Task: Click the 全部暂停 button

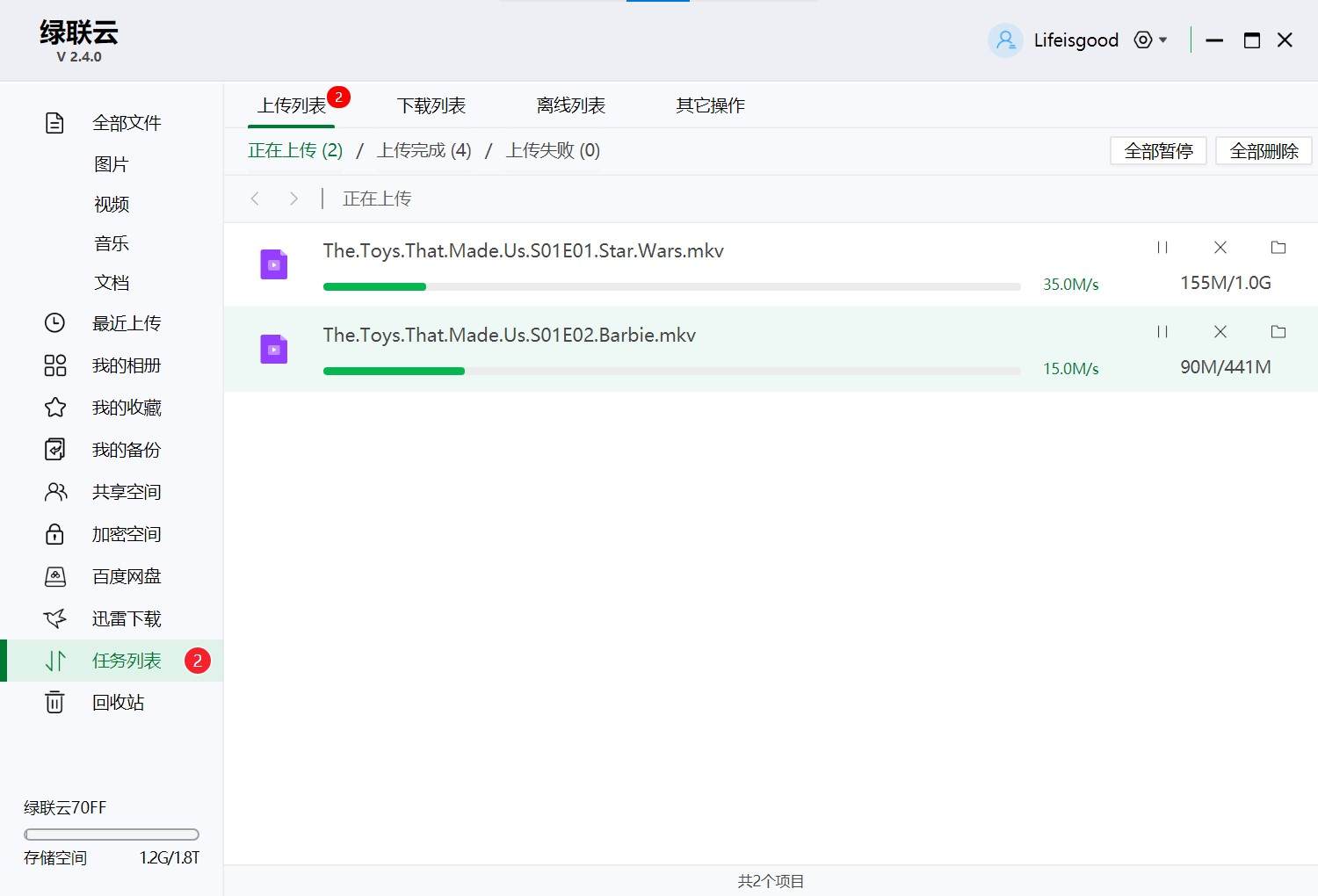Action: click(1158, 151)
